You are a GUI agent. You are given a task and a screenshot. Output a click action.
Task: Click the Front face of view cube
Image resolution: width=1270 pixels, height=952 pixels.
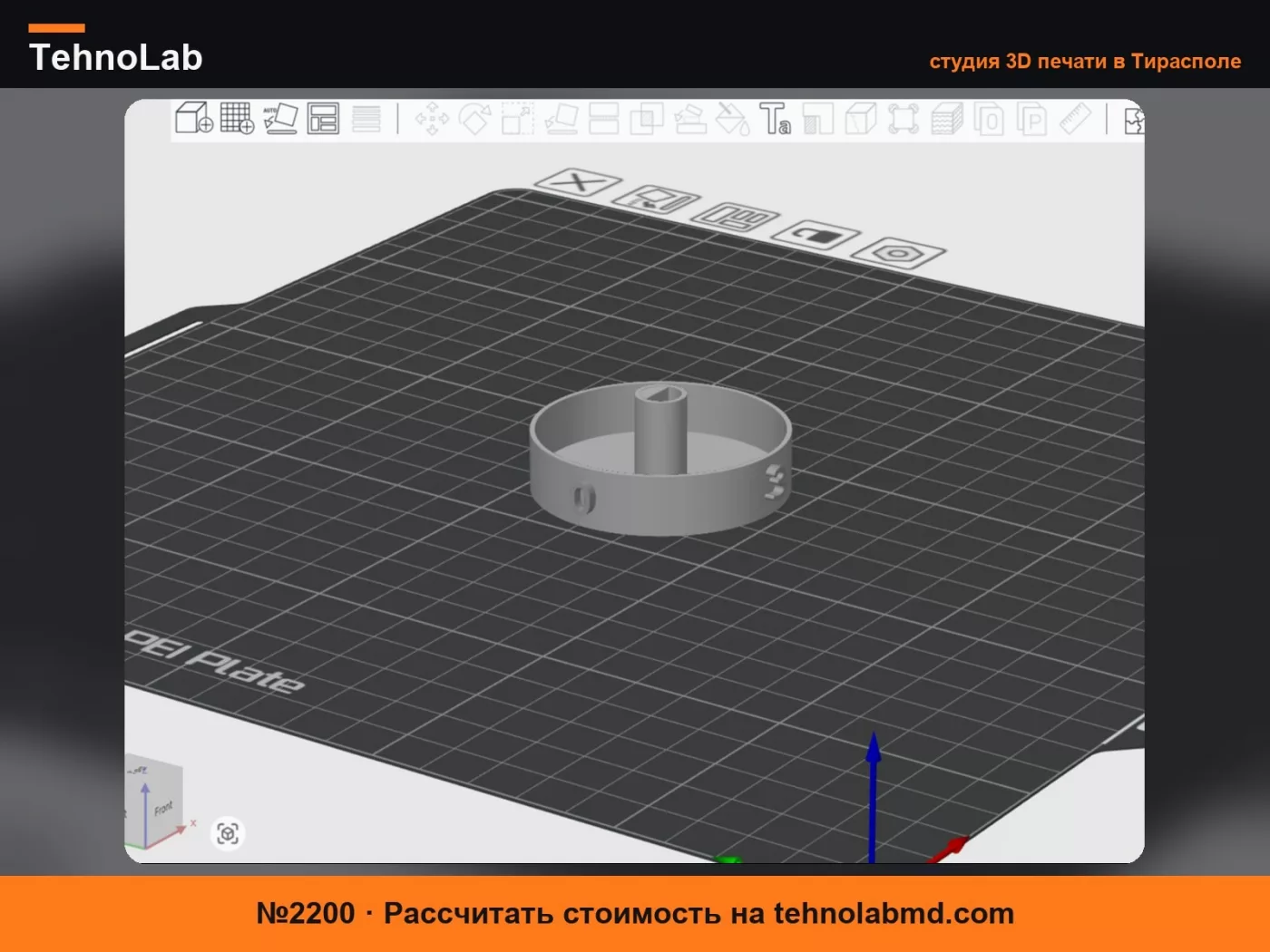(164, 808)
